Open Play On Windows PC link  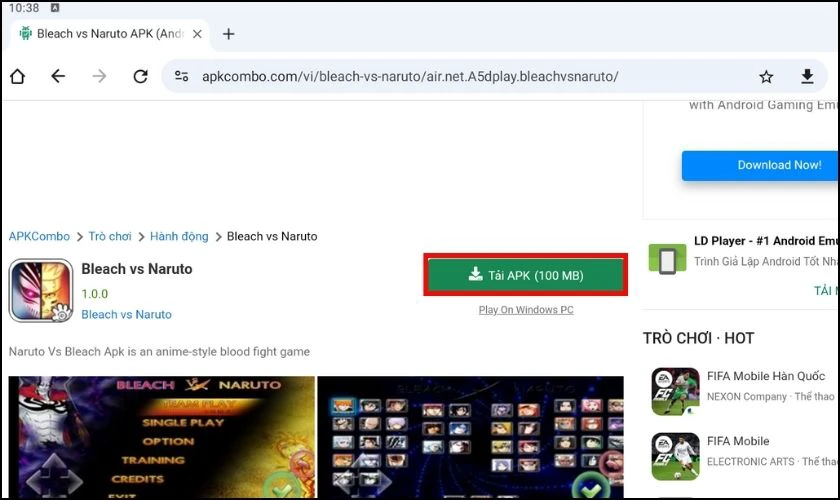point(526,310)
